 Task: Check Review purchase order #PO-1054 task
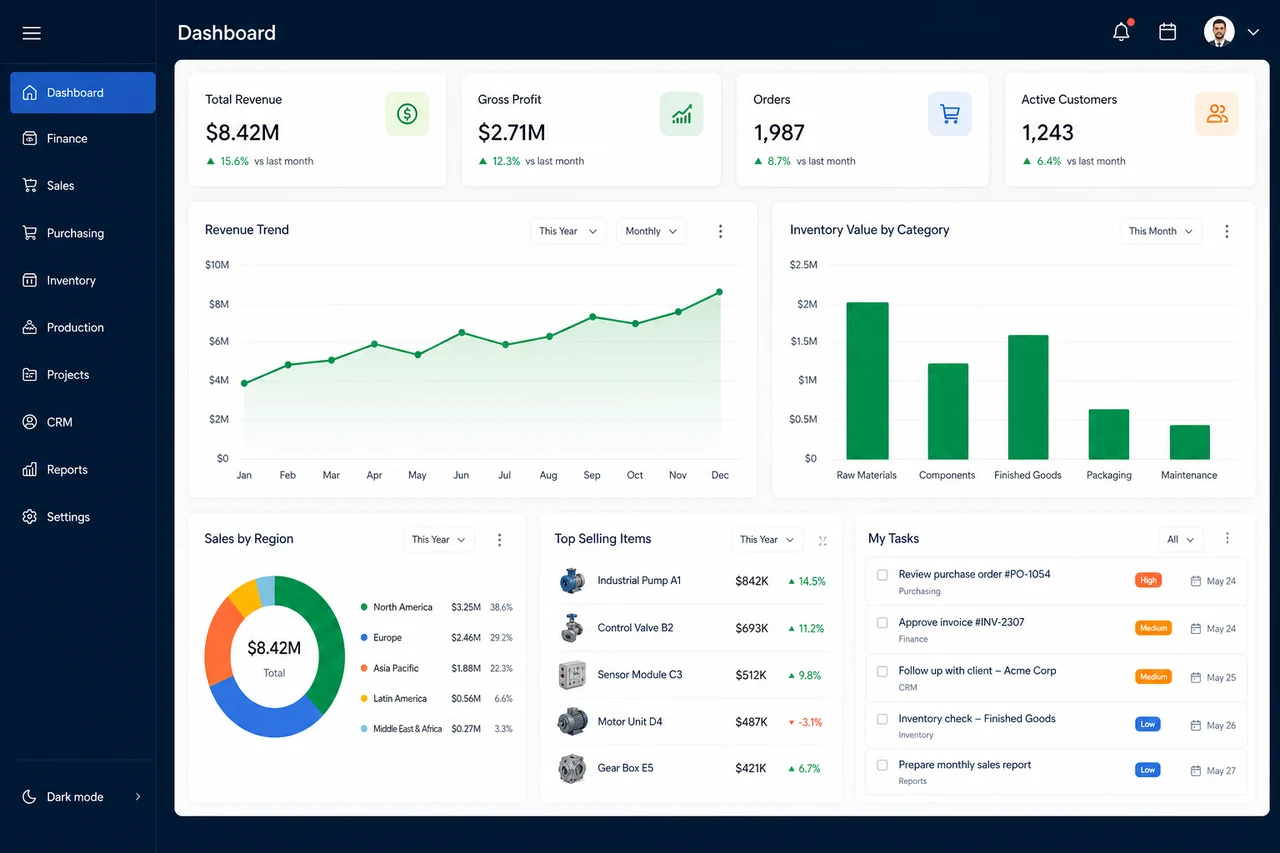tap(882, 575)
